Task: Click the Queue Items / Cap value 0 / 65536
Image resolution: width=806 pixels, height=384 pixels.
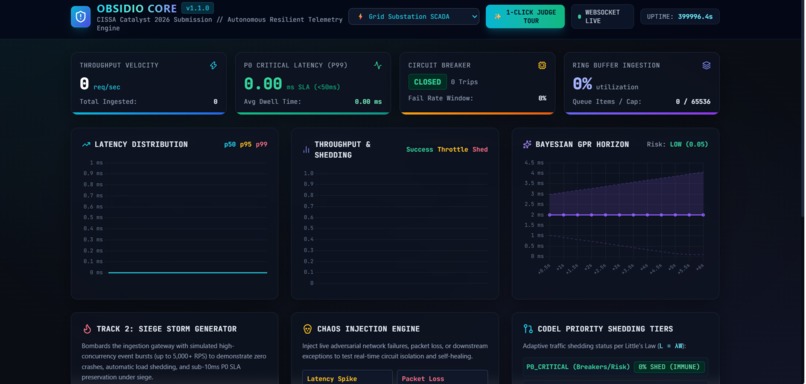Action: (693, 102)
